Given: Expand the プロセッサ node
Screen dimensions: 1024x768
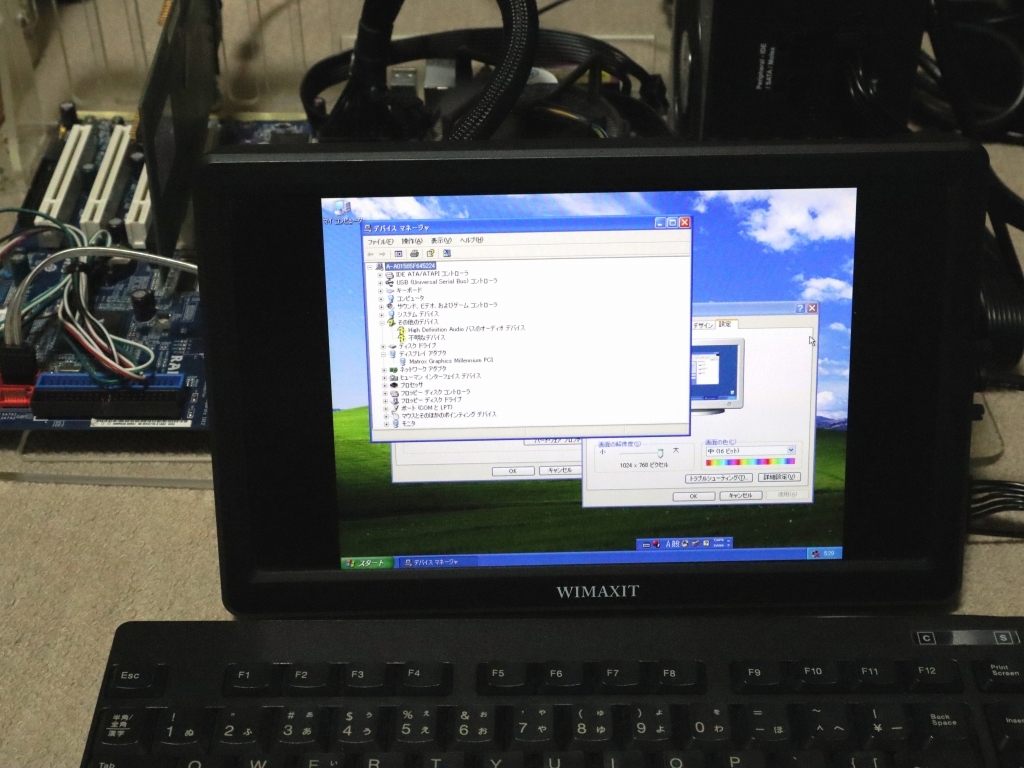Looking at the screenshot, I should click(385, 385).
